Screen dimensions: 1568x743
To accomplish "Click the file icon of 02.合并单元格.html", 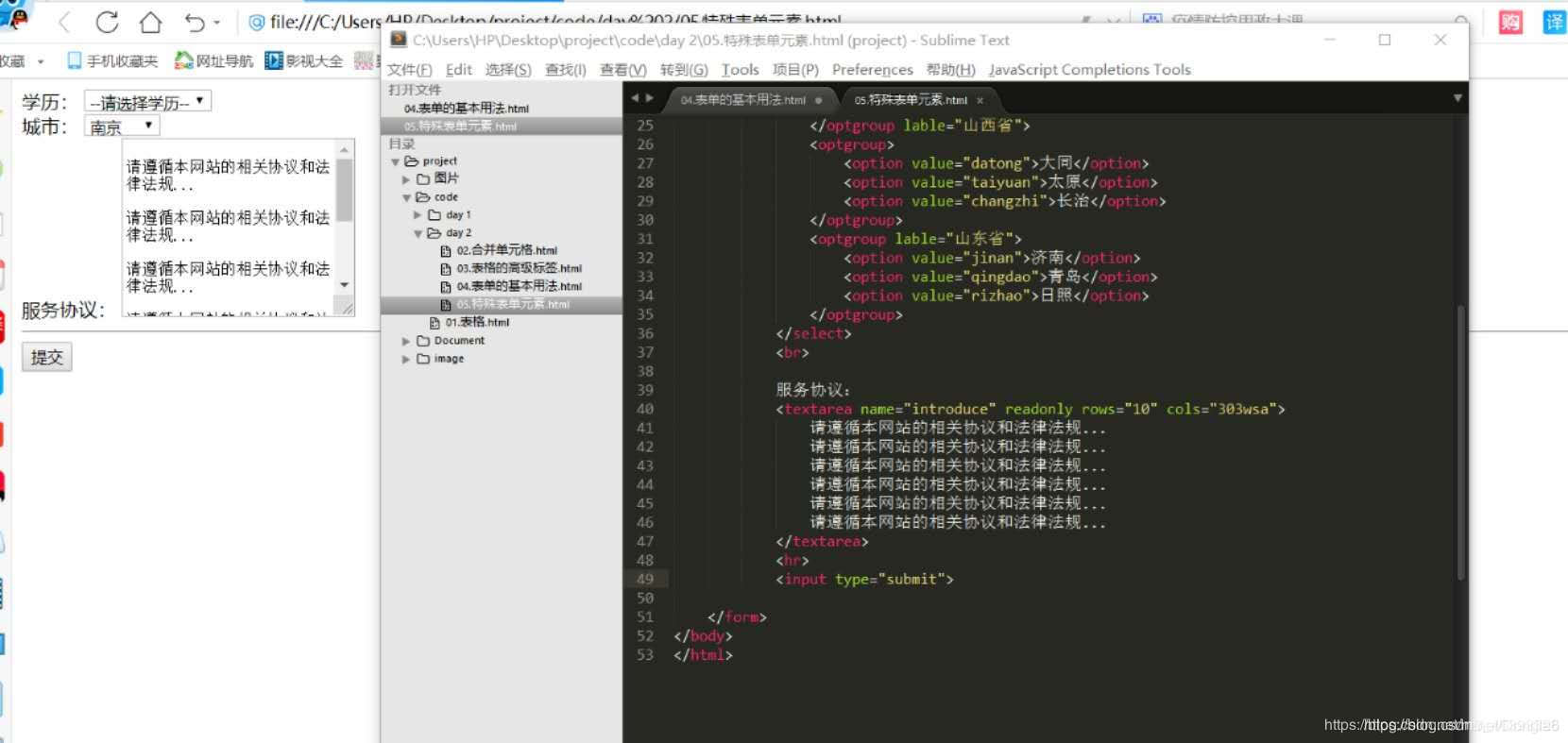I will pyautogui.click(x=446, y=251).
